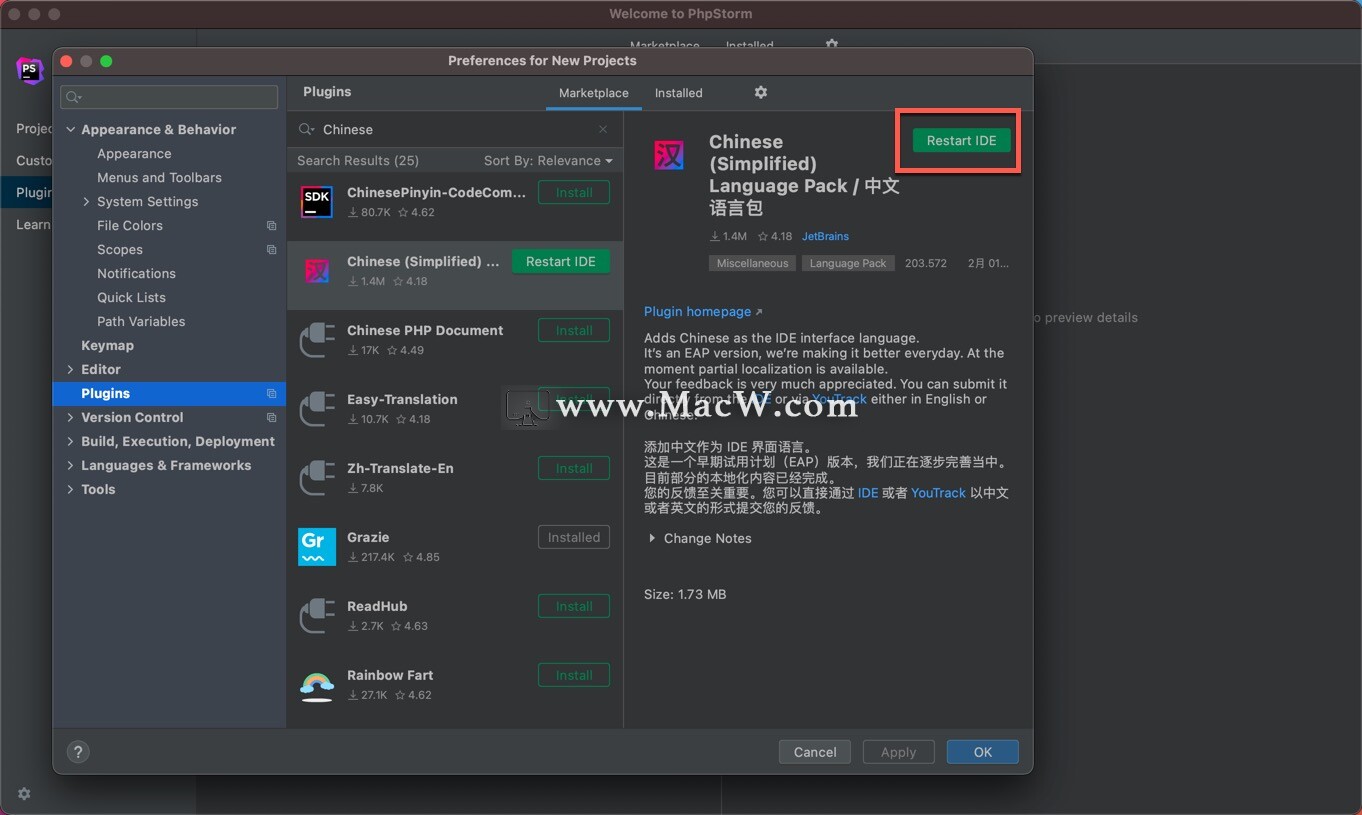Install Zh-Translate-En plugin
This screenshot has width=1362, height=815.
click(x=574, y=469)
